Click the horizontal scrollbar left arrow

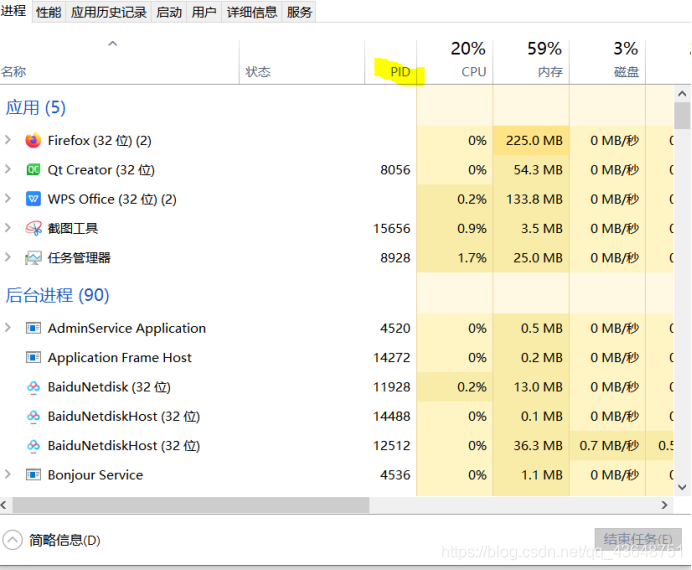point(4,505)
